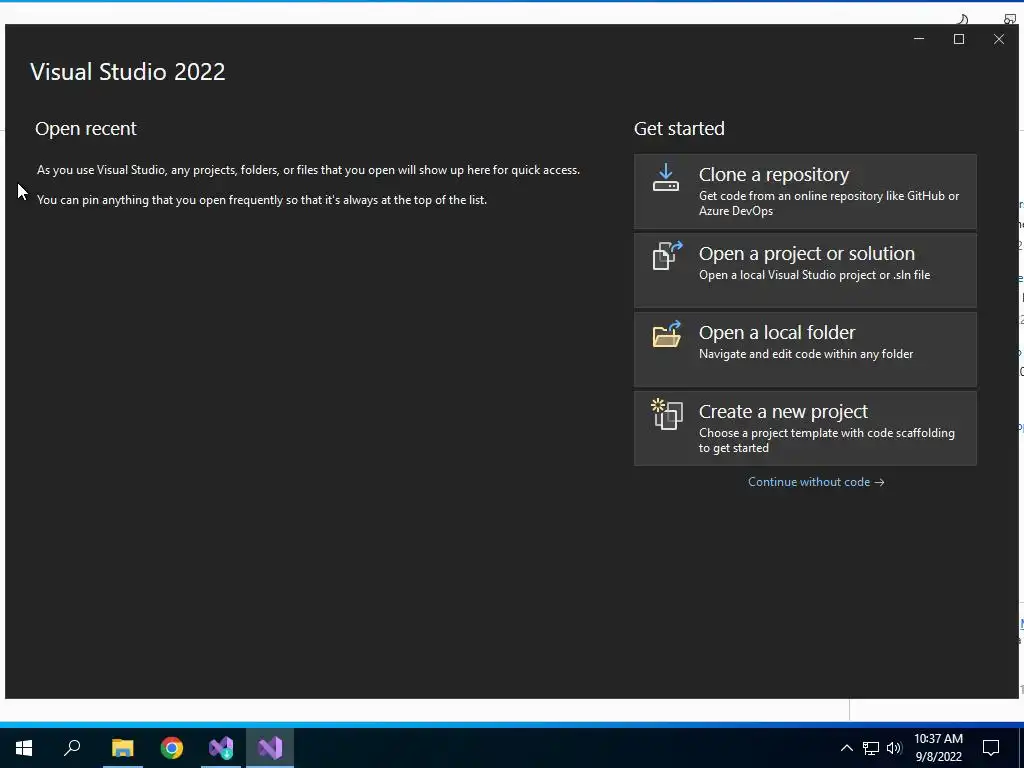
Task: Click the Open a local folder icon
Action: 667,334
